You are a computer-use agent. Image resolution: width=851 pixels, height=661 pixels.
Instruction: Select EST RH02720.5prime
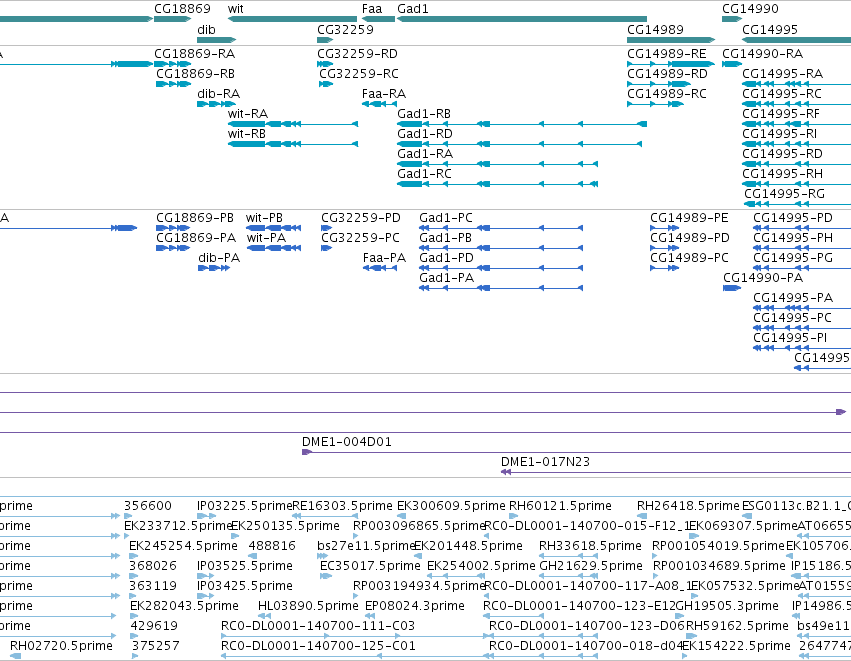(x=15, y=656)
